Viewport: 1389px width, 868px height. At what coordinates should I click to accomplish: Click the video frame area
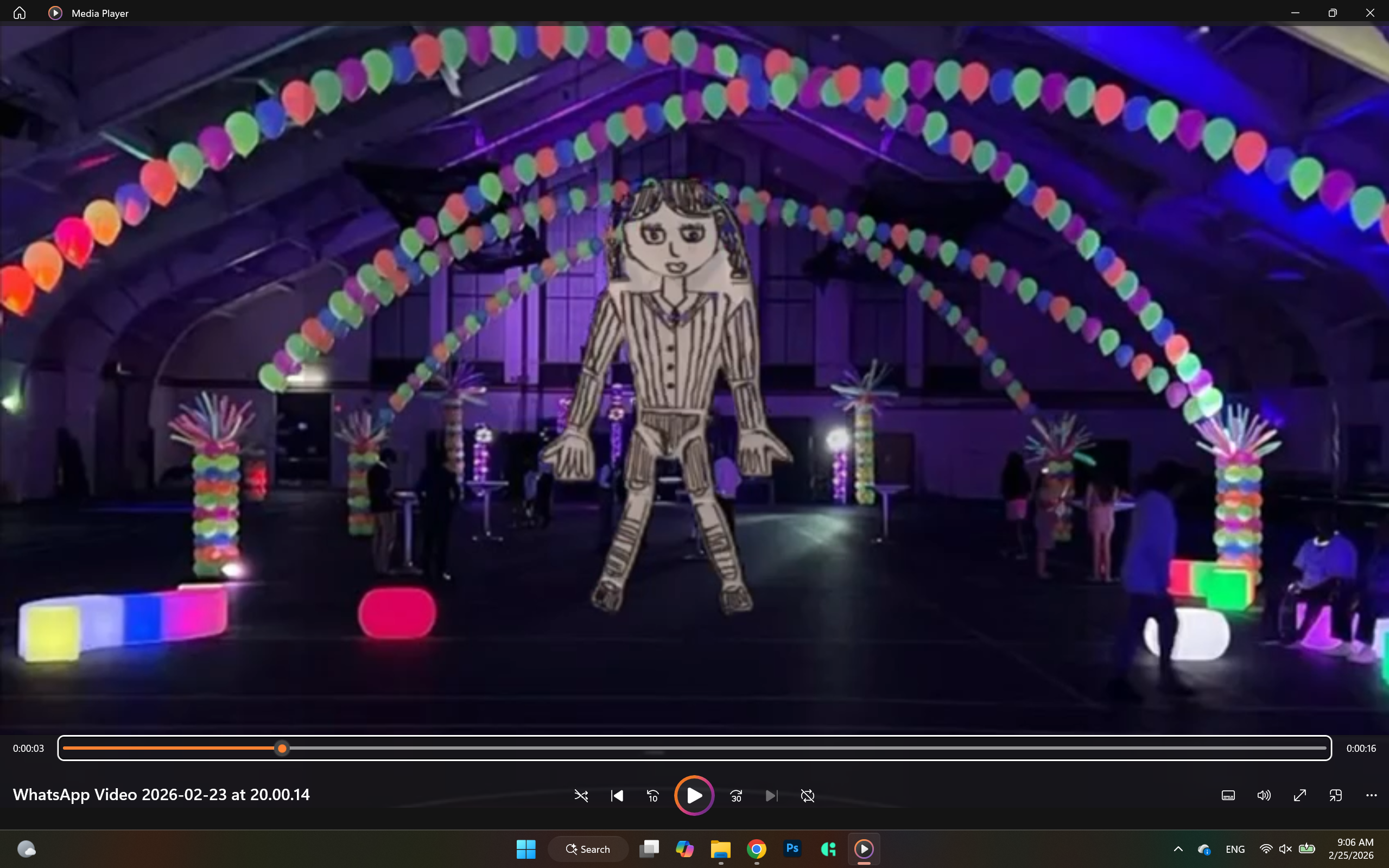click(695, 379)
